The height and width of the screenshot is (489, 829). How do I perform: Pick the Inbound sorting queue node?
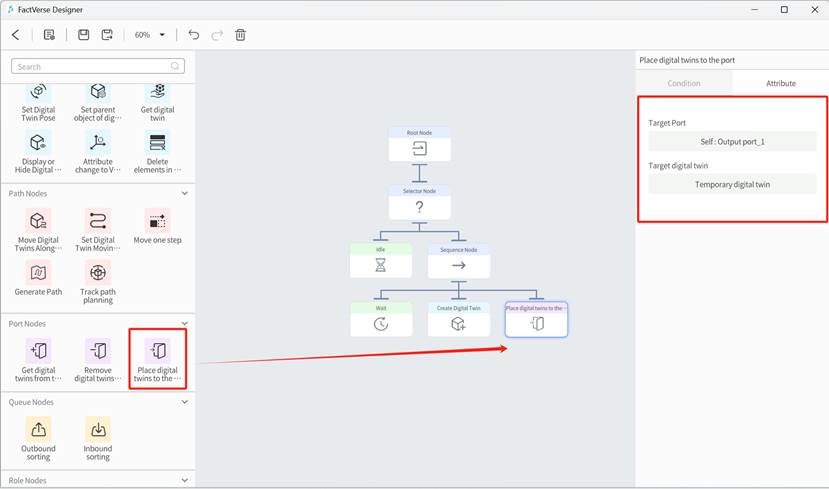click(x=98, y=430)
